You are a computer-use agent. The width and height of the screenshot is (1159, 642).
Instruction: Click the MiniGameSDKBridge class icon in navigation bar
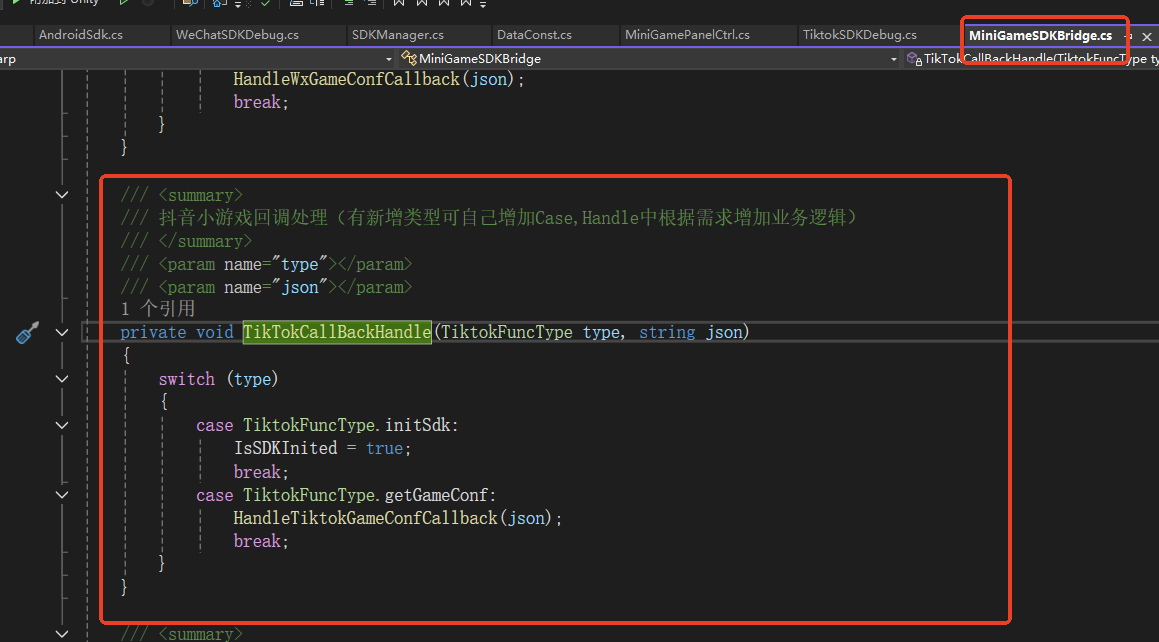(408, 59)
